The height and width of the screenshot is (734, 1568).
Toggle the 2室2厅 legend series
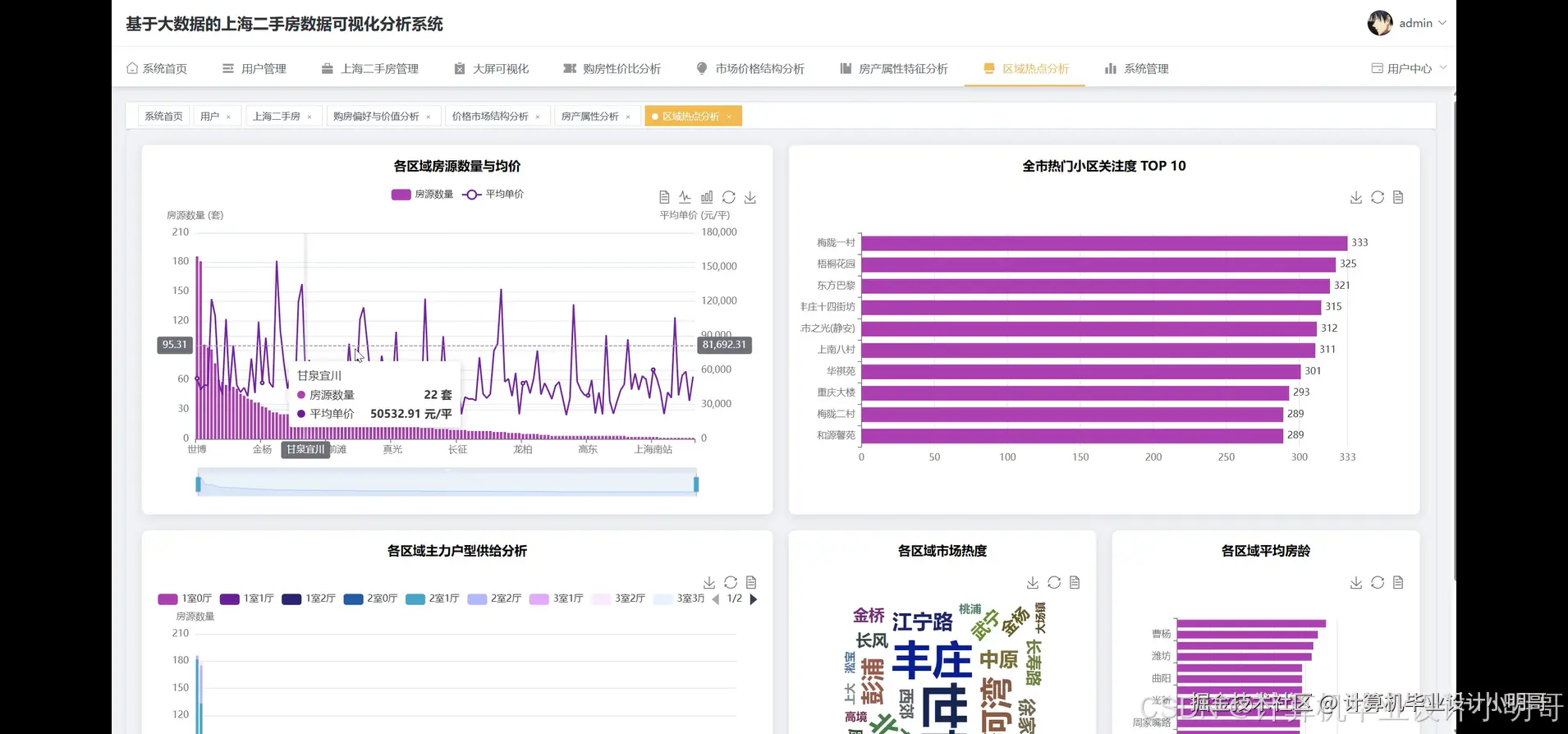[495, 599]
